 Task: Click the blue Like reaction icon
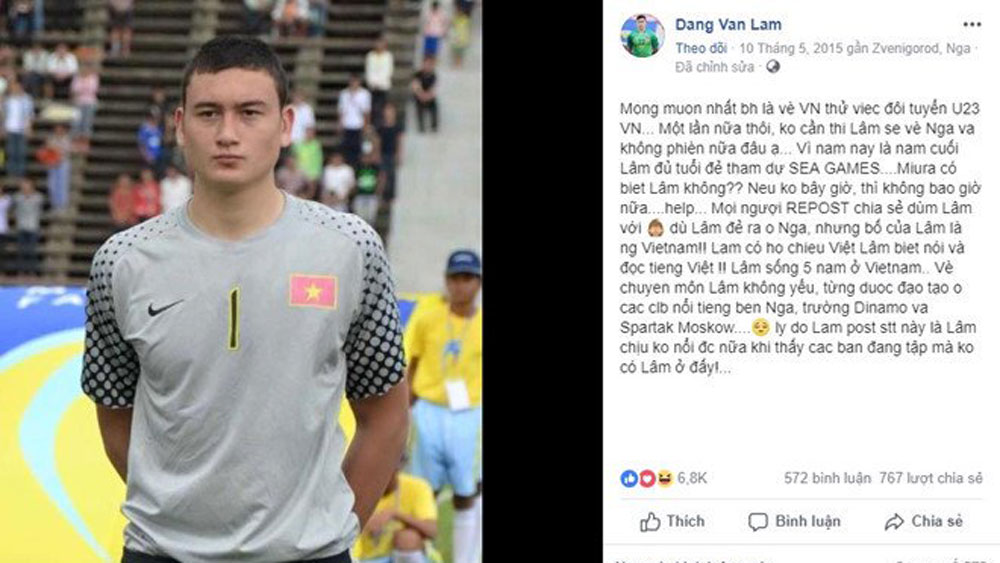pos(629,478)
